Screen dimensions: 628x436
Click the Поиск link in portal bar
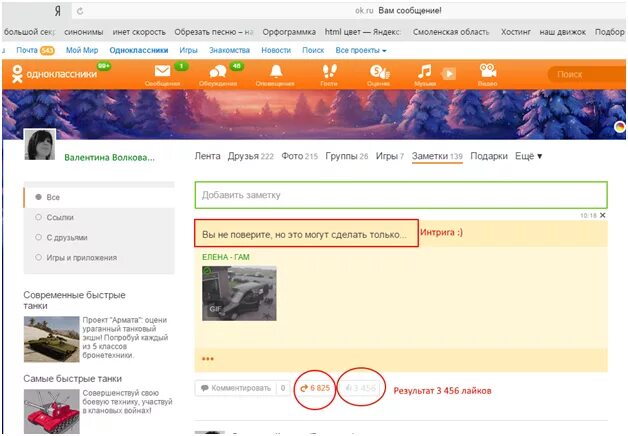tap(313, 50)
